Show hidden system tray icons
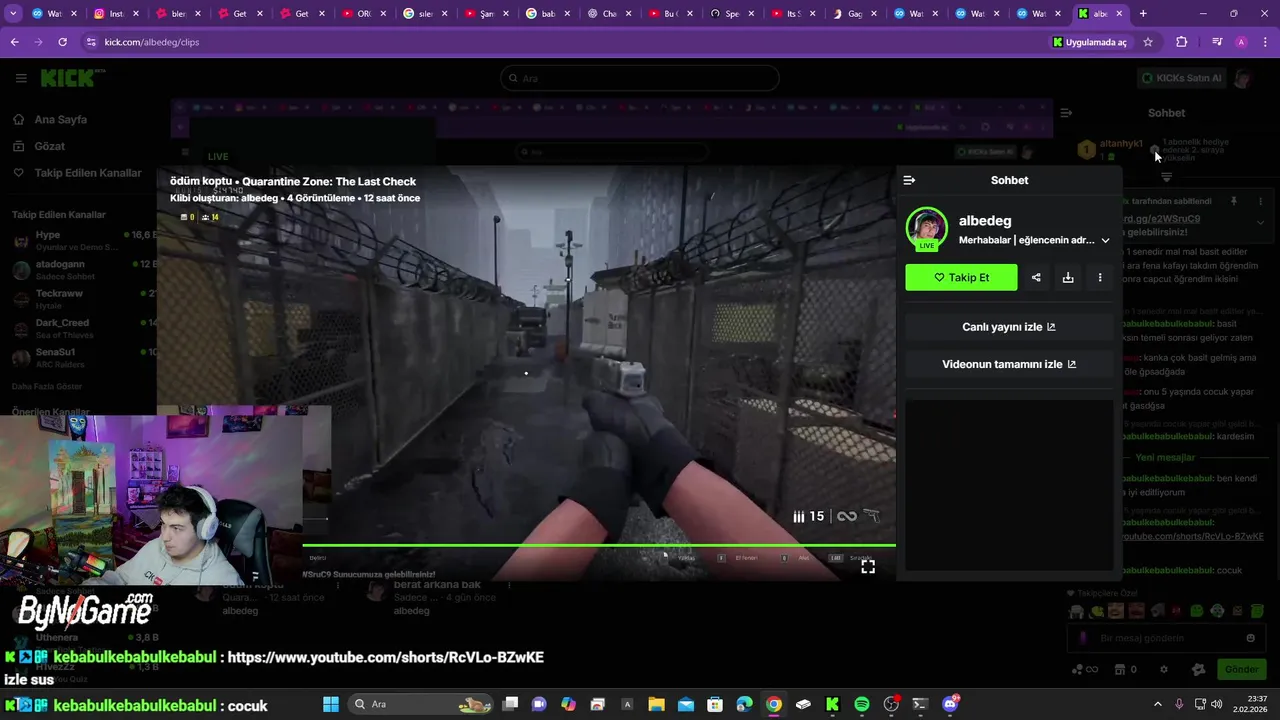This screenshot has width=1280, height=720. click(1158, 704)
